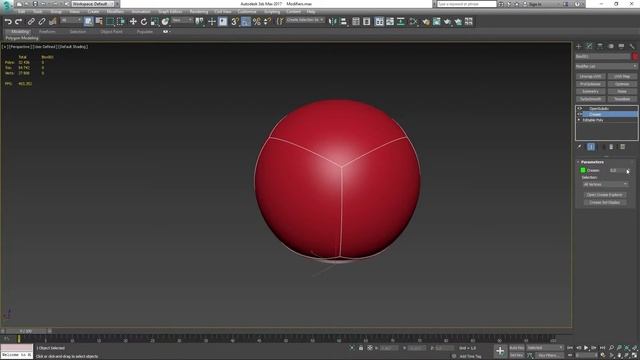Activate the Select and Place tool
The width and height of the screenshot is (640, 360).
[165, 22]
